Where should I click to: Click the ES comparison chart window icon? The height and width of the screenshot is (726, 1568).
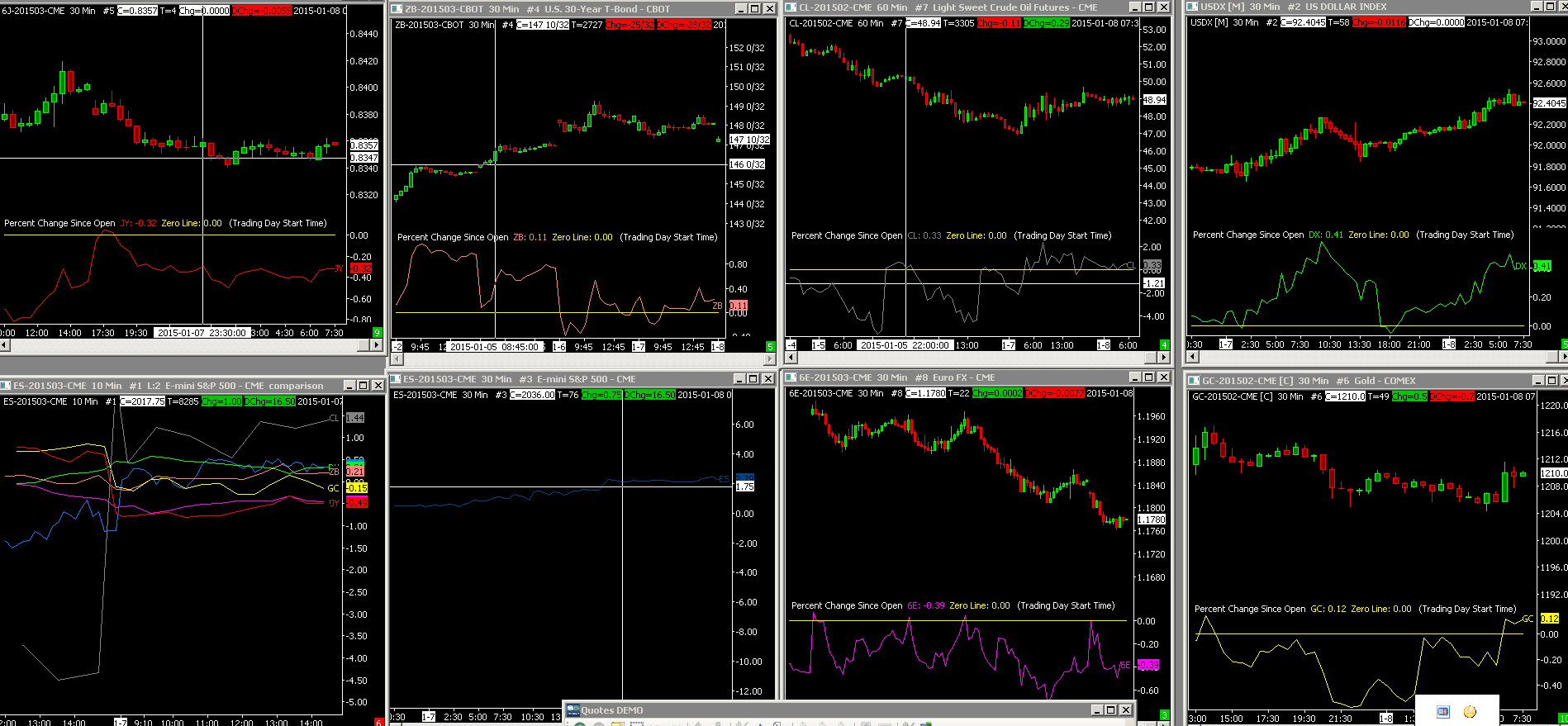pyautogui.click(x=6, y=386)
